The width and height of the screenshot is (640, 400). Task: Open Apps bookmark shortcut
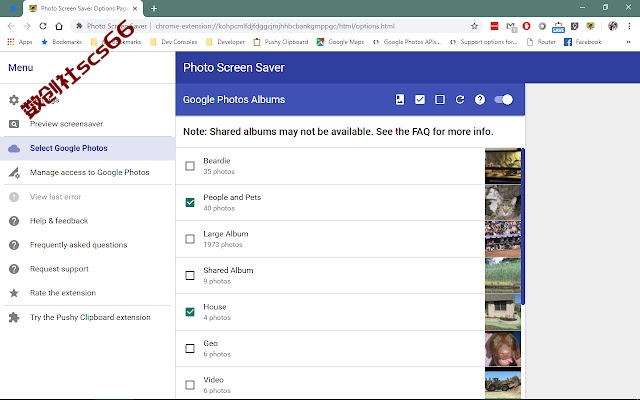coord(20,42)
